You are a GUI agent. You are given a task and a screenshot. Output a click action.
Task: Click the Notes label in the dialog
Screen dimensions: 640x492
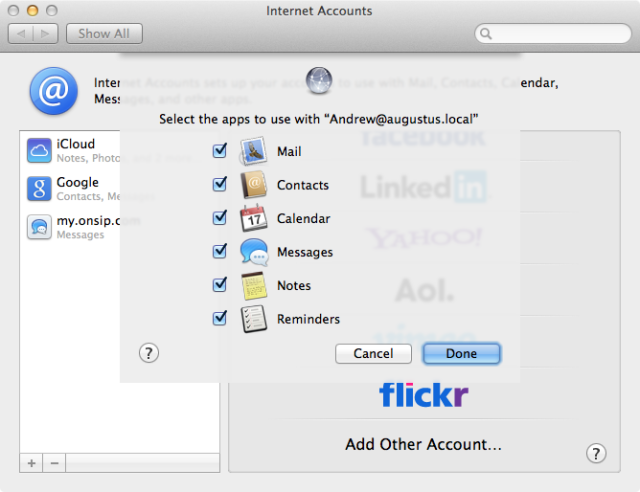click(x=294, y=285)
